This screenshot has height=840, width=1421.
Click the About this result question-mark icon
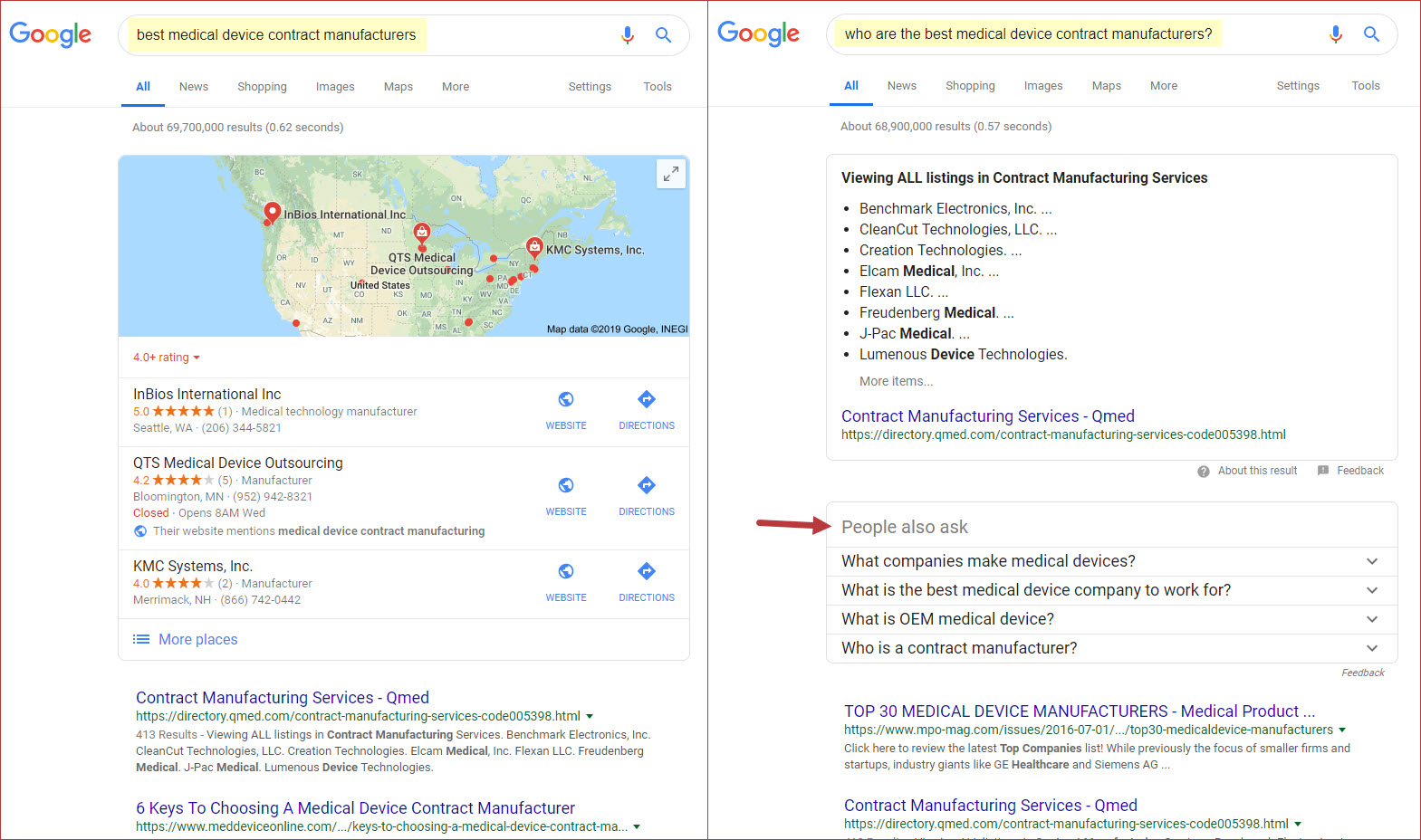coord(1204,472)
